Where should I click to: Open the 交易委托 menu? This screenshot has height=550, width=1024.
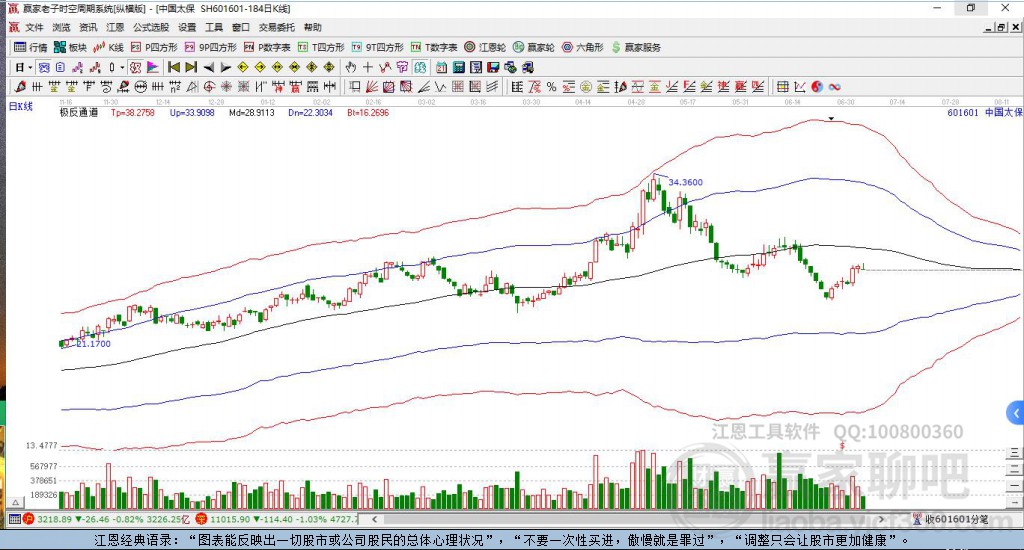coord(277,27)
